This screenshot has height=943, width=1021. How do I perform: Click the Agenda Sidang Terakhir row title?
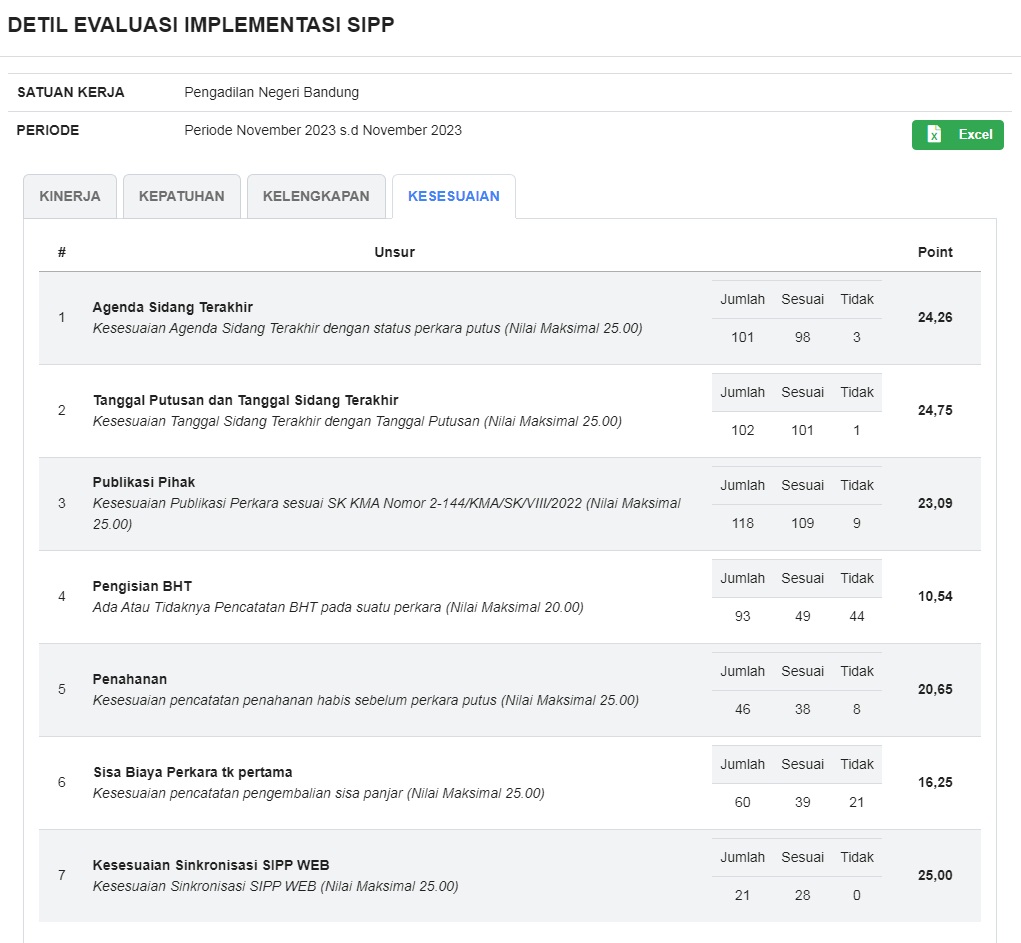172,307
